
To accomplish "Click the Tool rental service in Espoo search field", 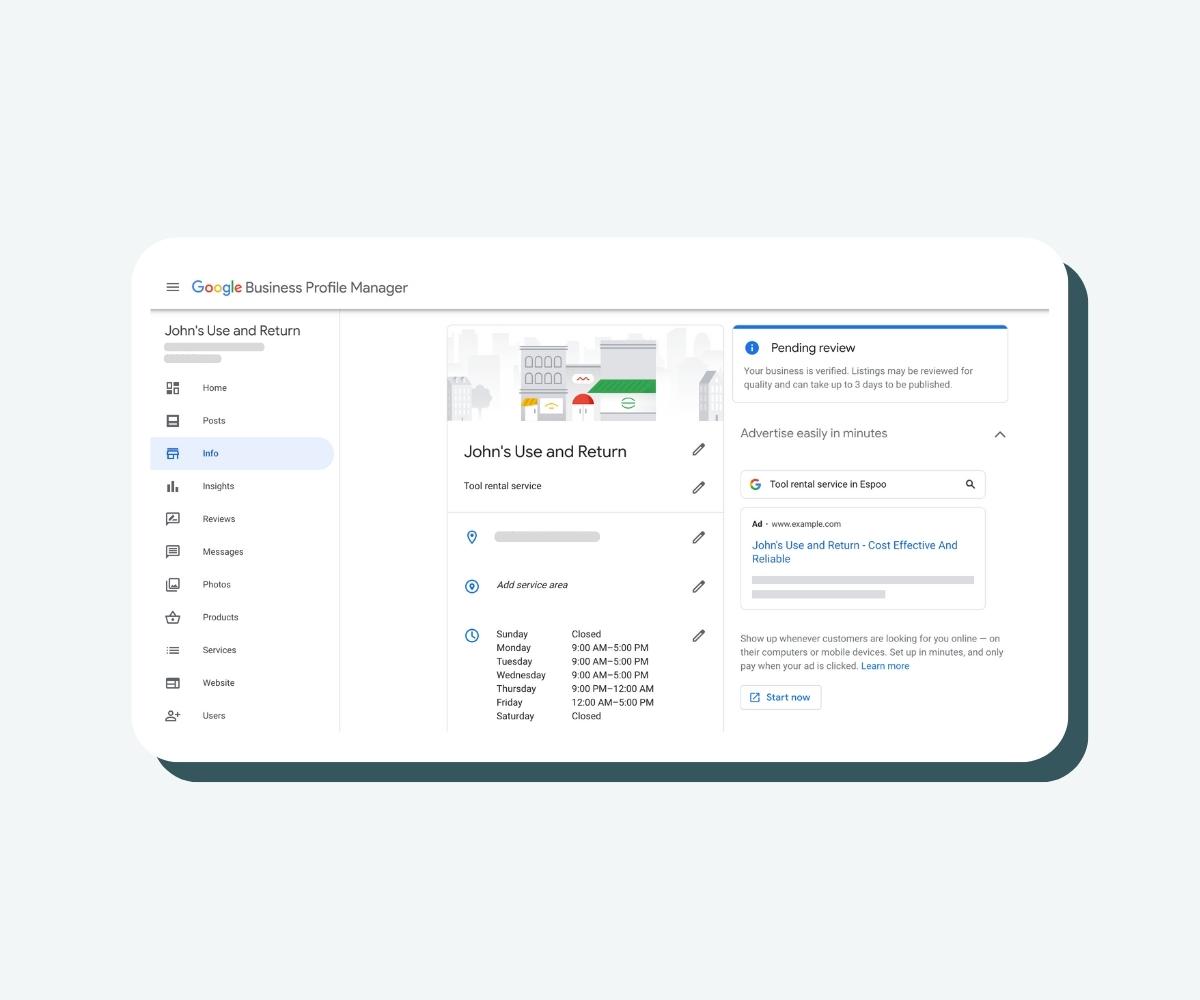I will point(863,484).
